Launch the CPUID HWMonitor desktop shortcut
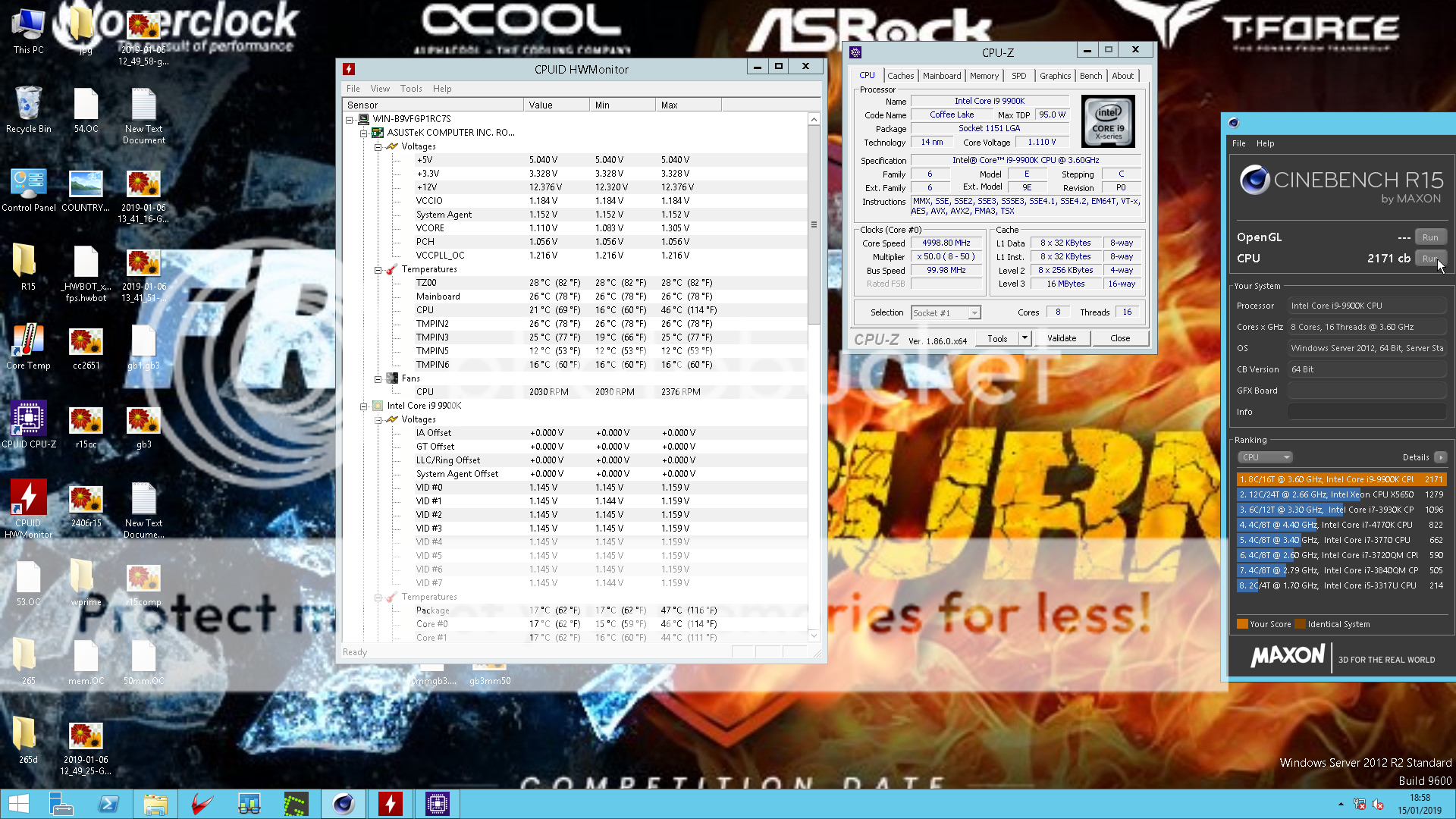This screenshot has height=819, width=1456. (28, 508)
